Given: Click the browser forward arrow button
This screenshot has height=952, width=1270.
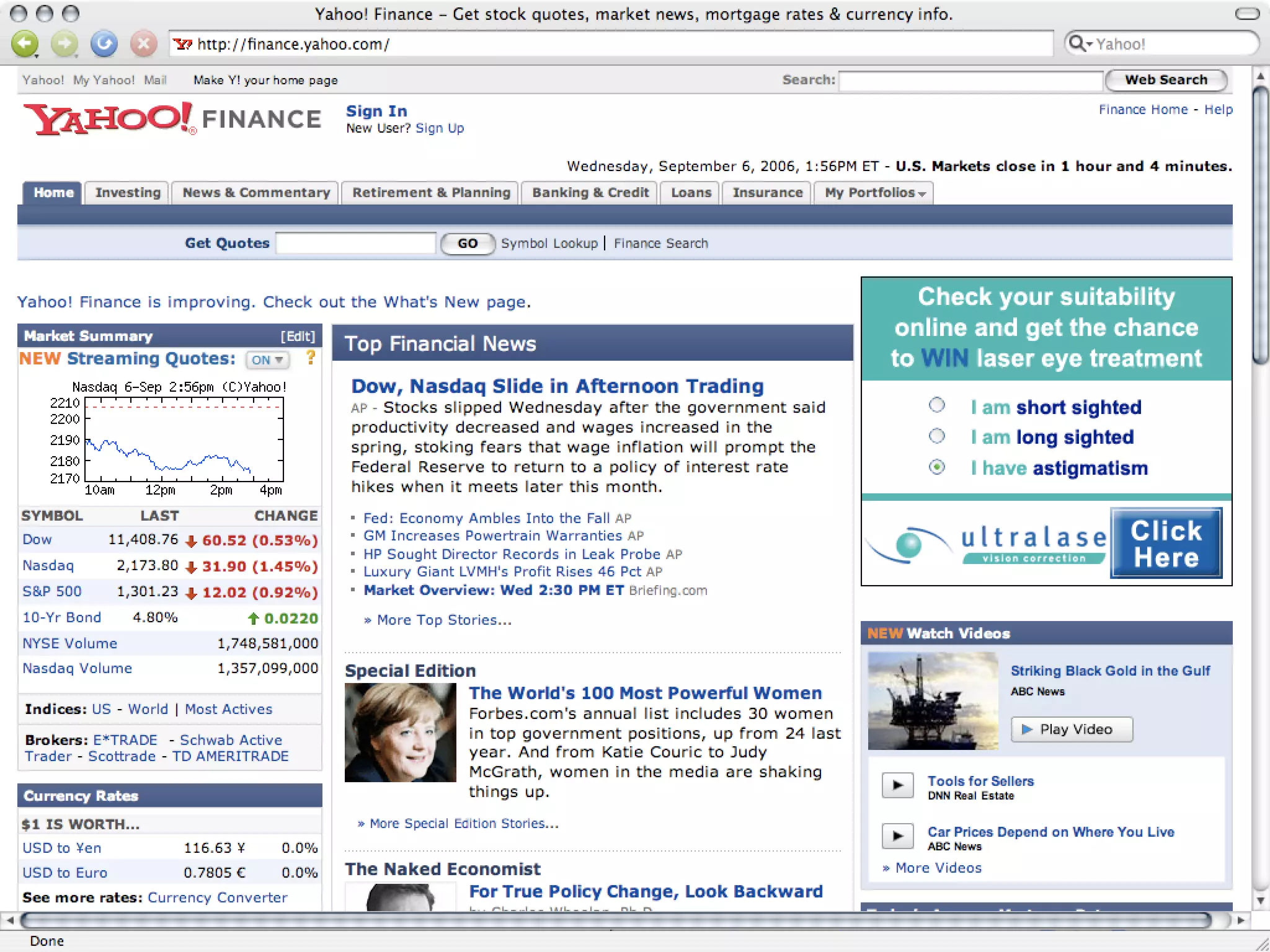Looking at the screenshot, I should tap(64, 44).
